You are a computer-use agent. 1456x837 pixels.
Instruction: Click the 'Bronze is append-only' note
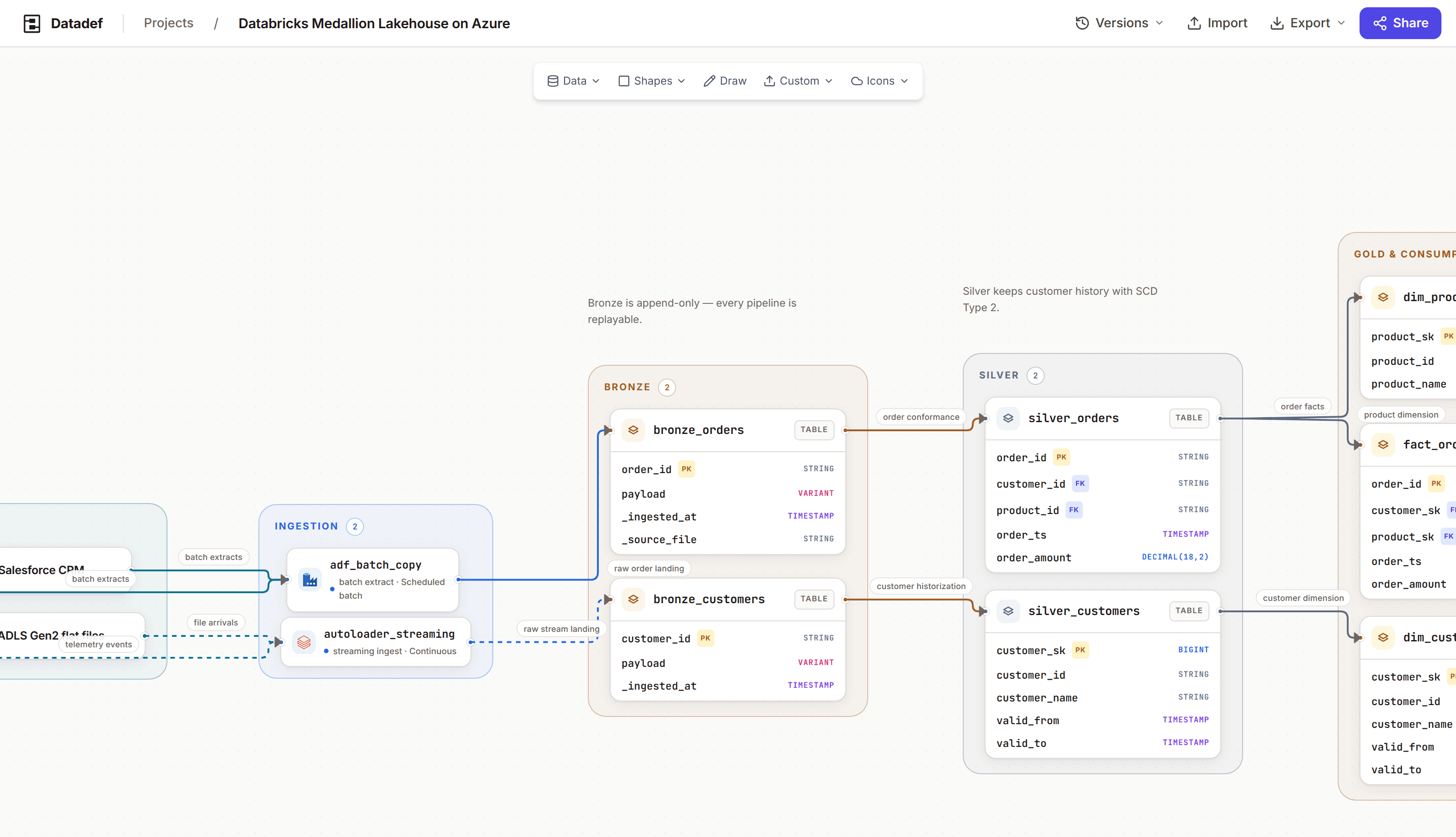click(x=692, y=311)
